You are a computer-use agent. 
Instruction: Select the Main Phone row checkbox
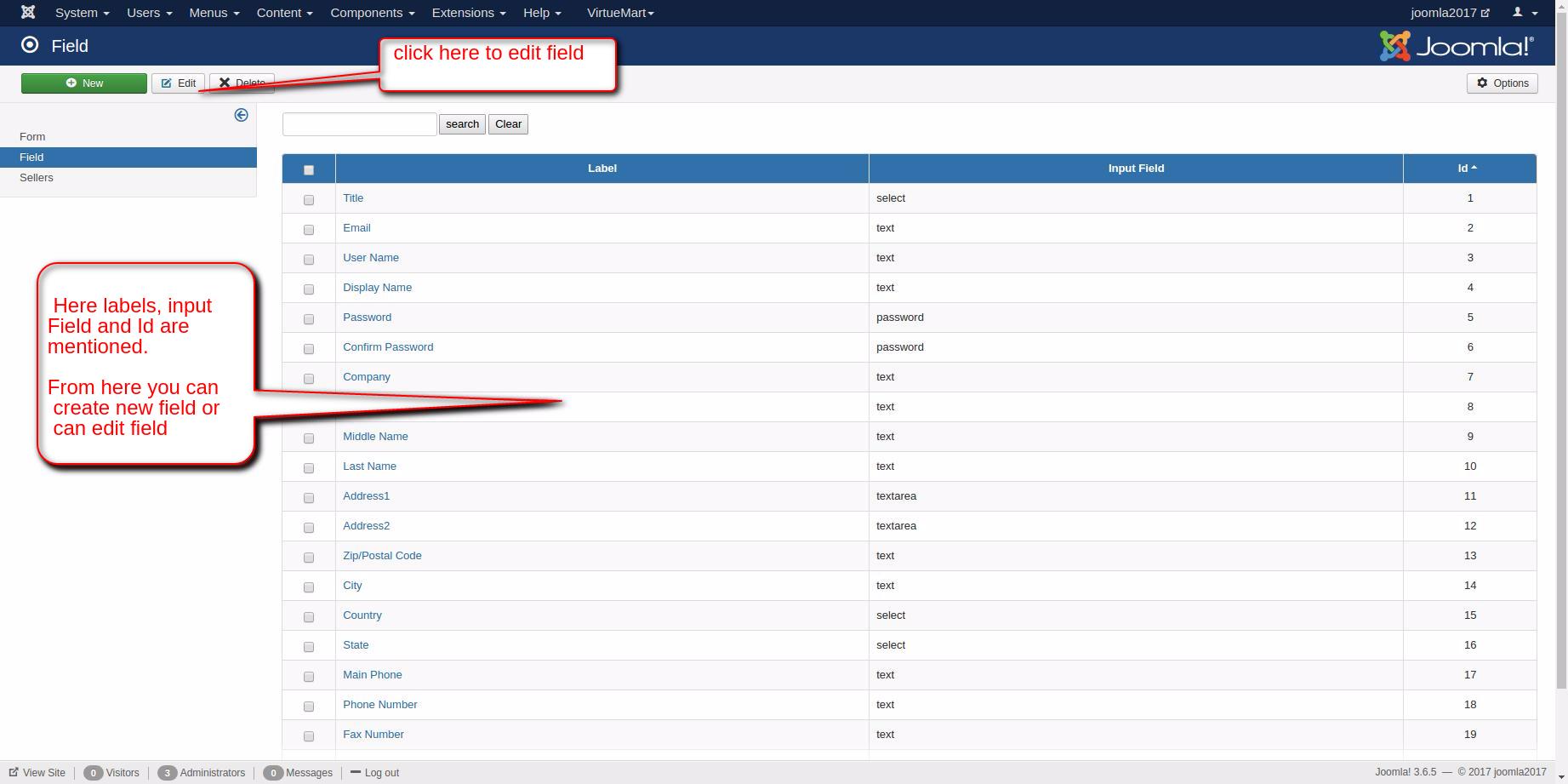pos(309,677)
